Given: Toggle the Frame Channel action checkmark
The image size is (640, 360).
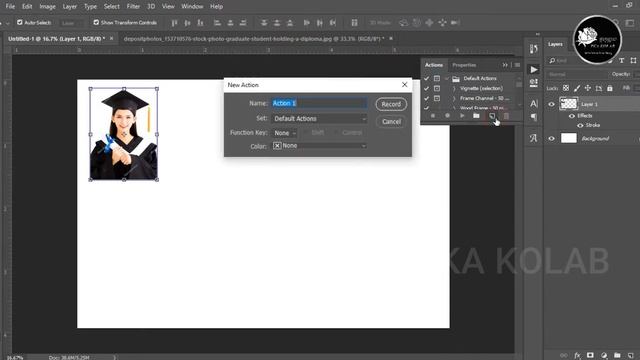Looking at the screenshot, I should click(427, 98).
